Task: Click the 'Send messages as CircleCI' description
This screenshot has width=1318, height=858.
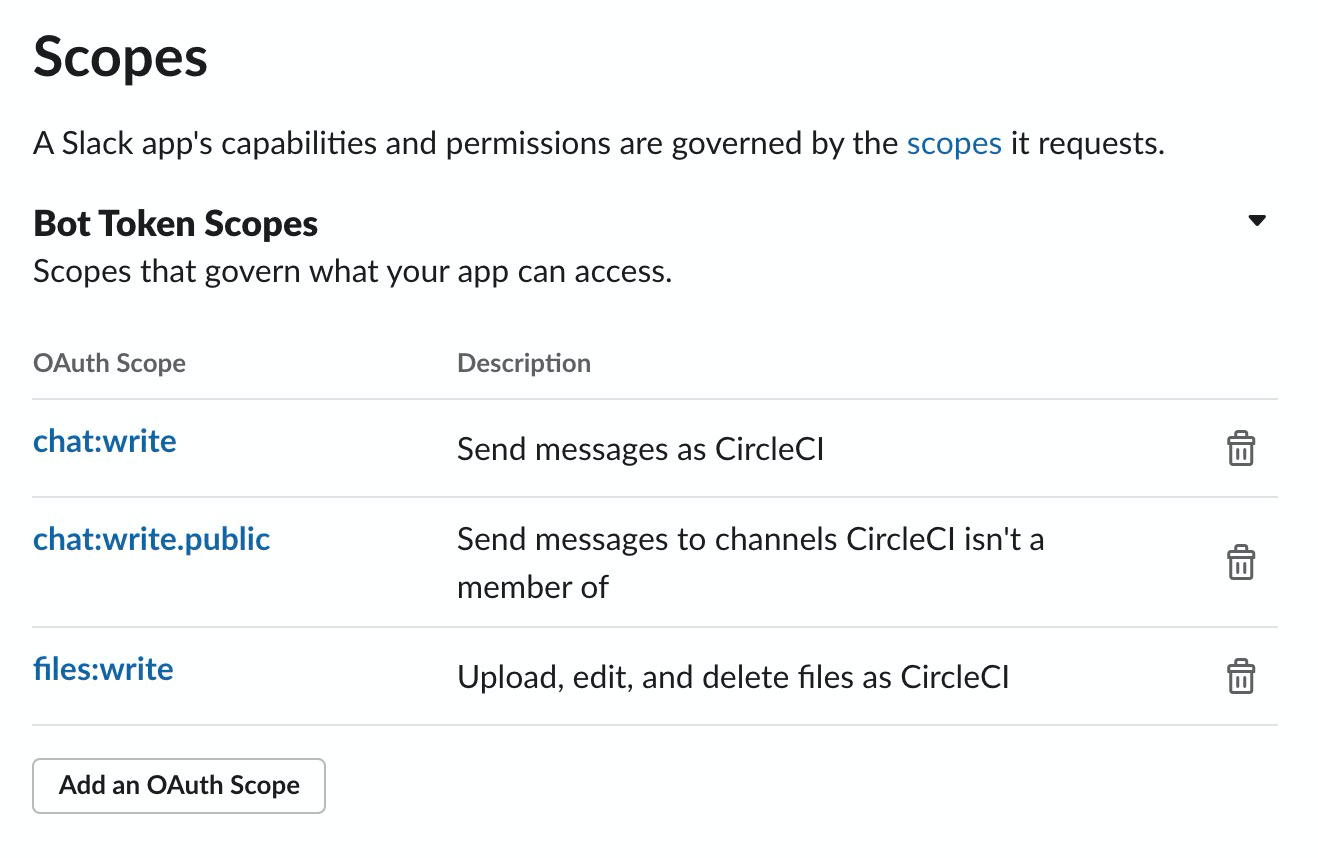Action: [x=641, y=449]
